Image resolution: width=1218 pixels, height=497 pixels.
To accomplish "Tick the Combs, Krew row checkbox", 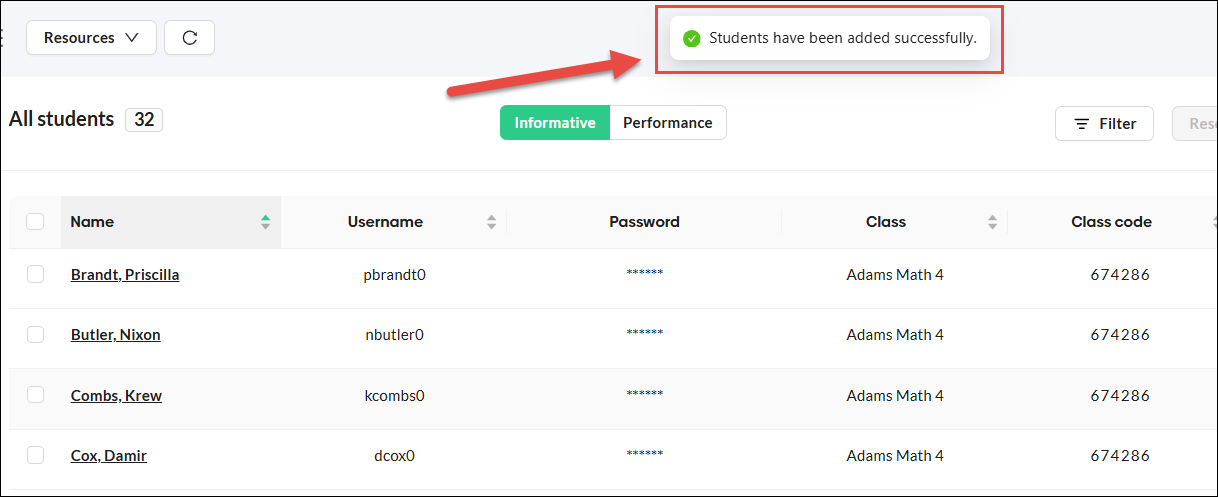I will point(35,395).
